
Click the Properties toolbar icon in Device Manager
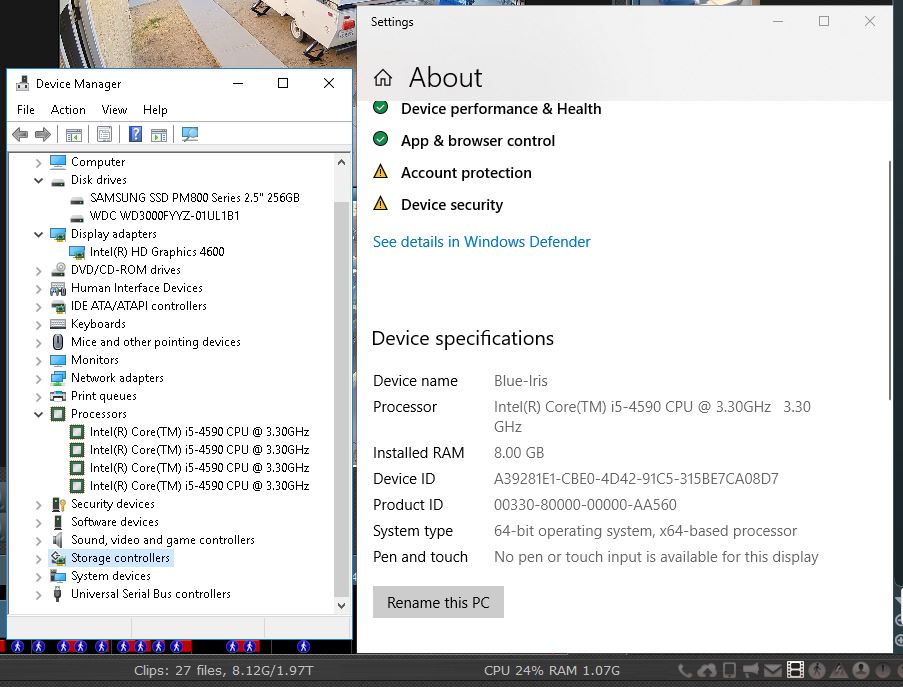104,135
